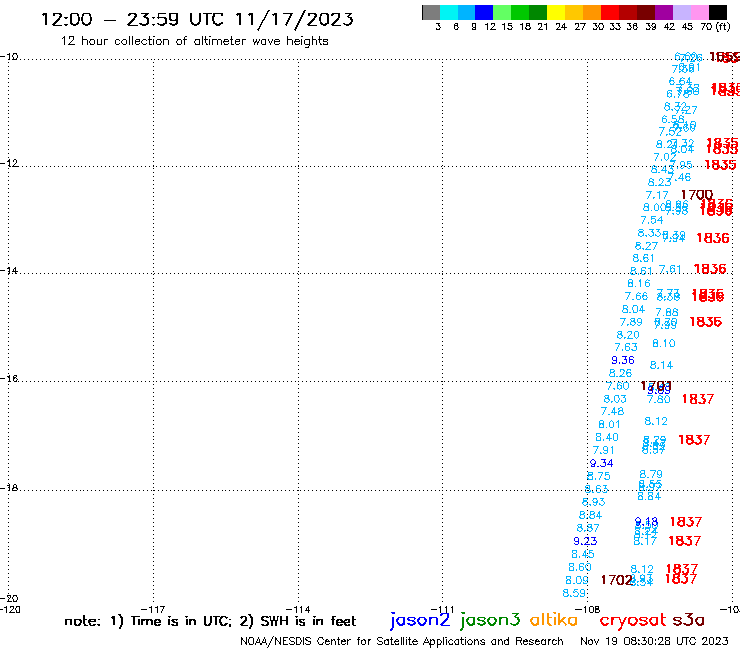Click the darkest green legend swatch
740x650 pixels.
click(x=538, y=12)
